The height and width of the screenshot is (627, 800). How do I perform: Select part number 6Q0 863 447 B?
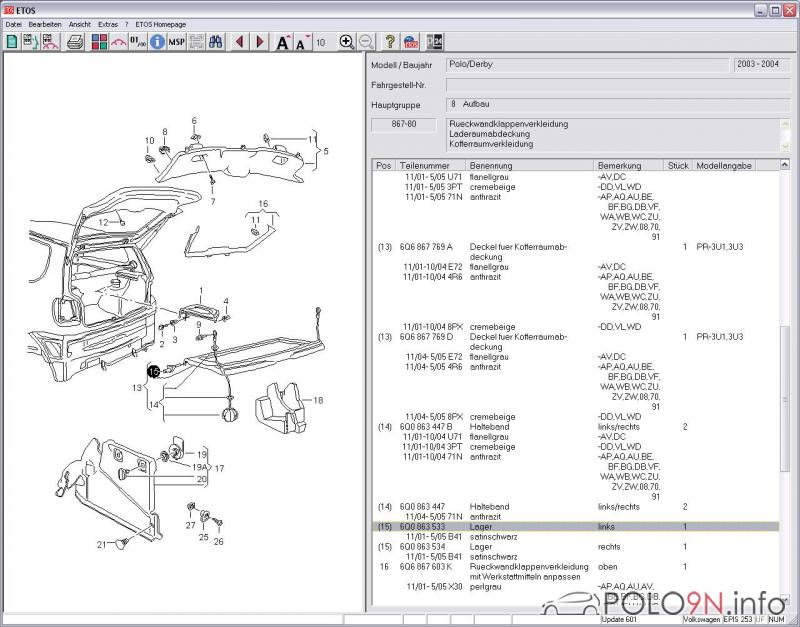click(x=426, y=427)
